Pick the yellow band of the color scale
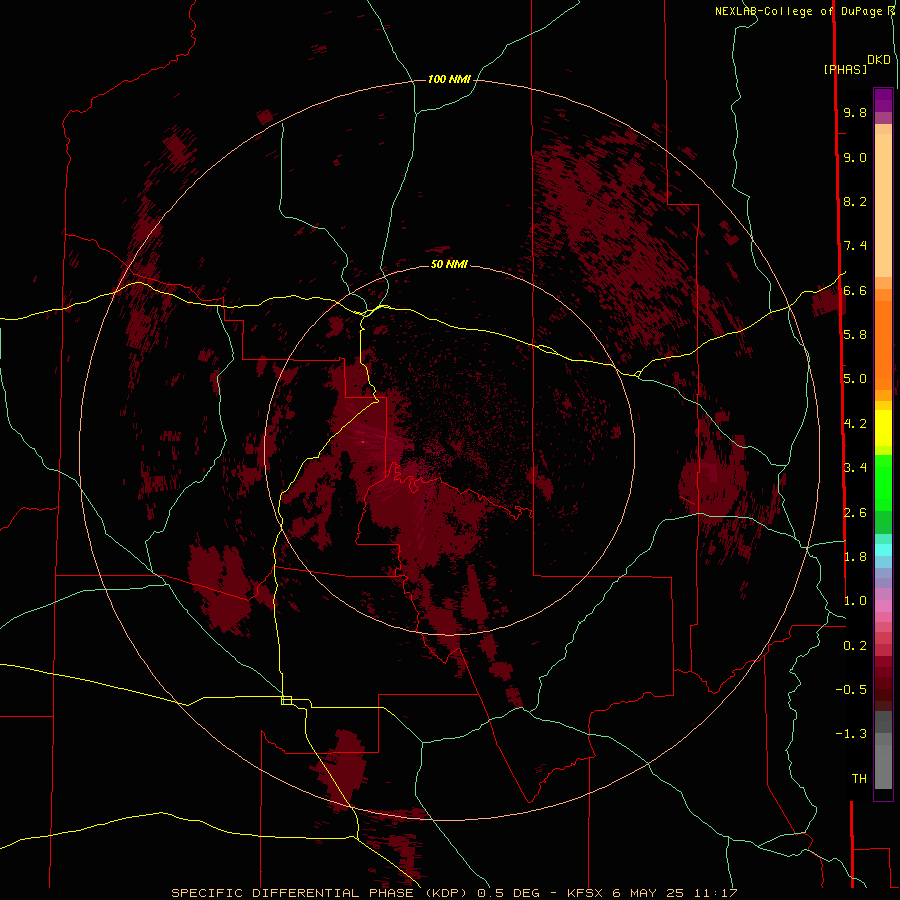The image size is (900, 900). (883, 428)
